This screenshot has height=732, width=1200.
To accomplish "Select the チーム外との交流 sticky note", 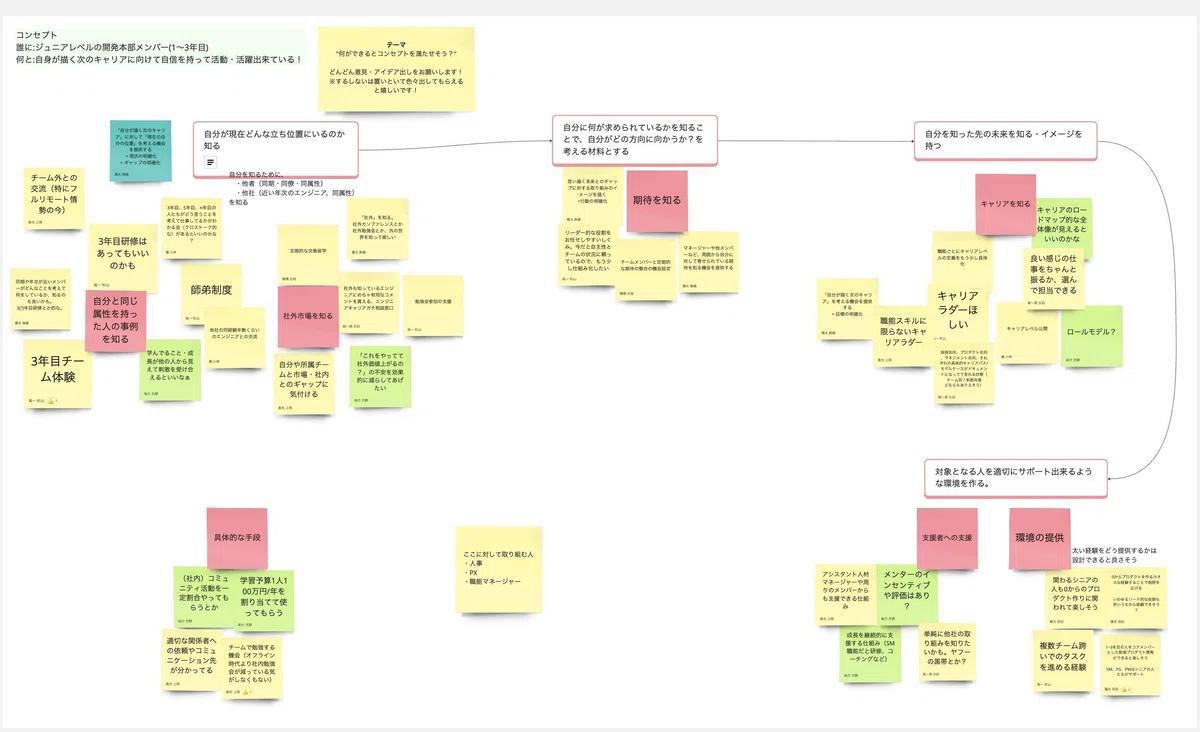I will tap(55, 198).
